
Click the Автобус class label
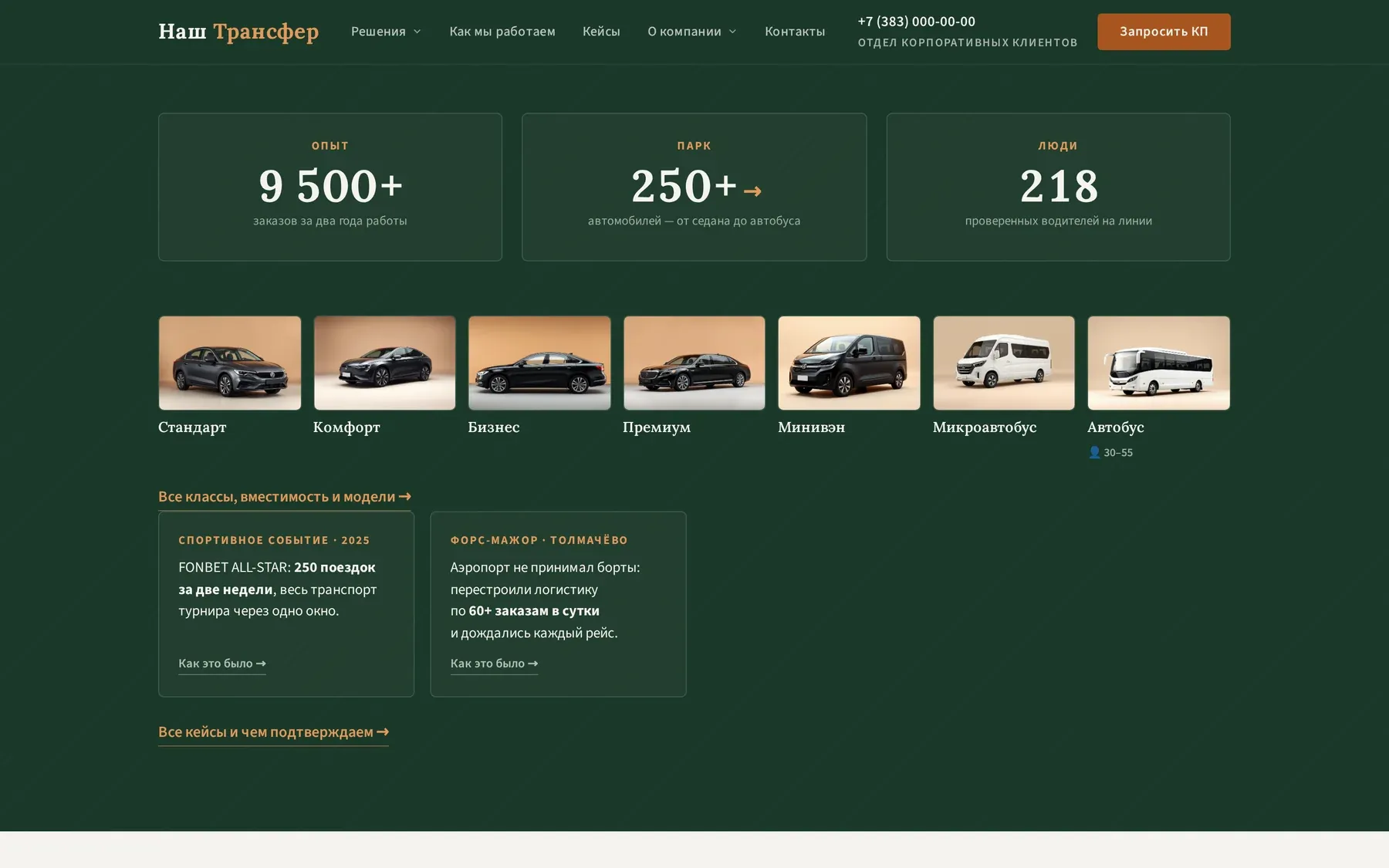coord(1116,427)
